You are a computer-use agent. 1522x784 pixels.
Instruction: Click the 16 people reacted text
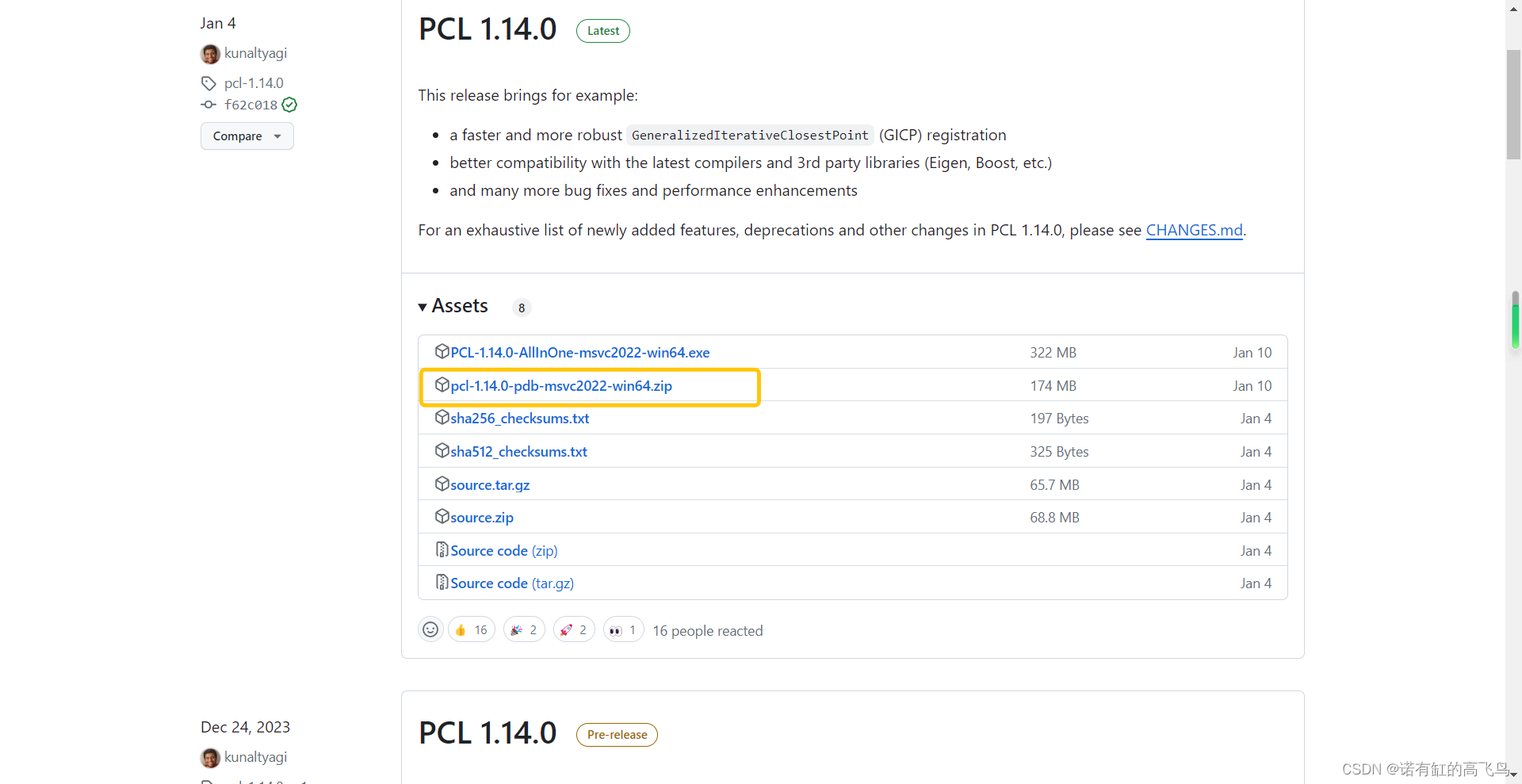tap(708, 631)
